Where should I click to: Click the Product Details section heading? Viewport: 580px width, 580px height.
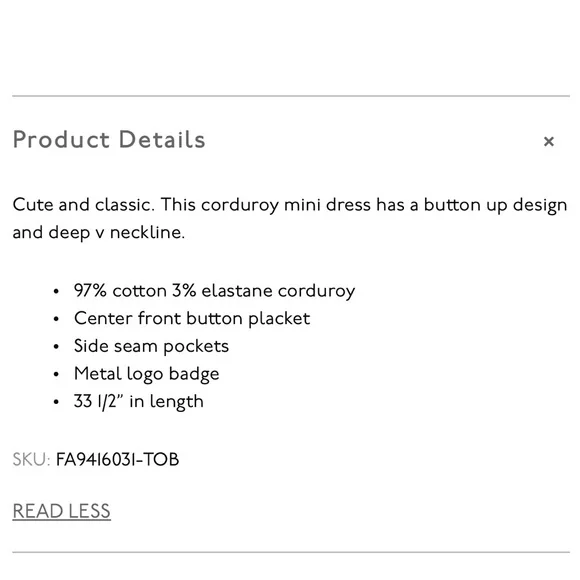[109, 139]
